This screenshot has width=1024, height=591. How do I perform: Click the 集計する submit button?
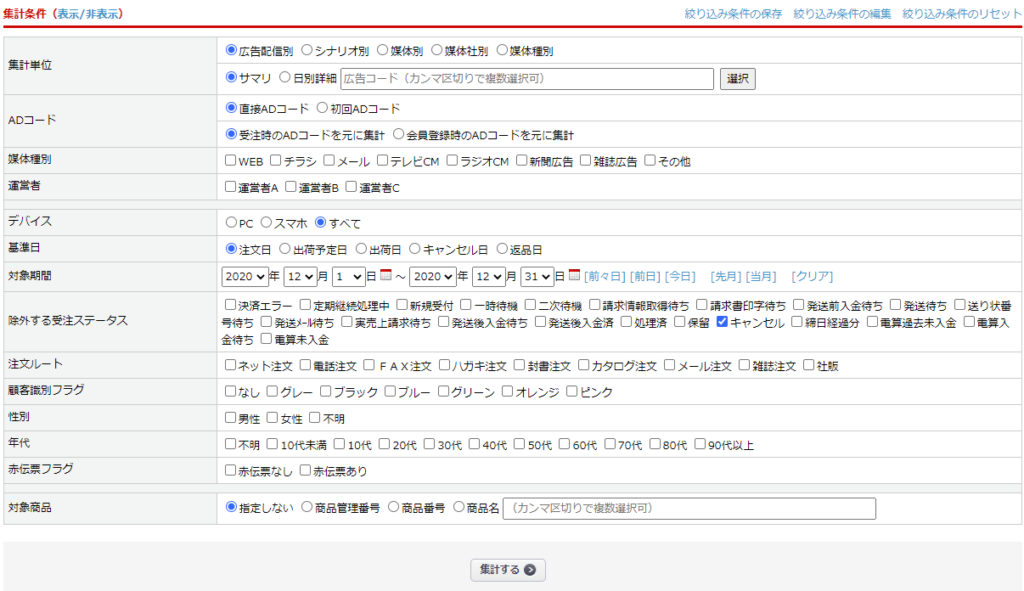508,570
